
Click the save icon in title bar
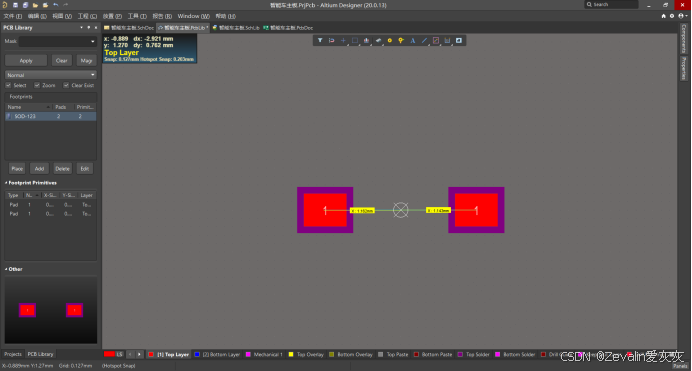point(15,5)
